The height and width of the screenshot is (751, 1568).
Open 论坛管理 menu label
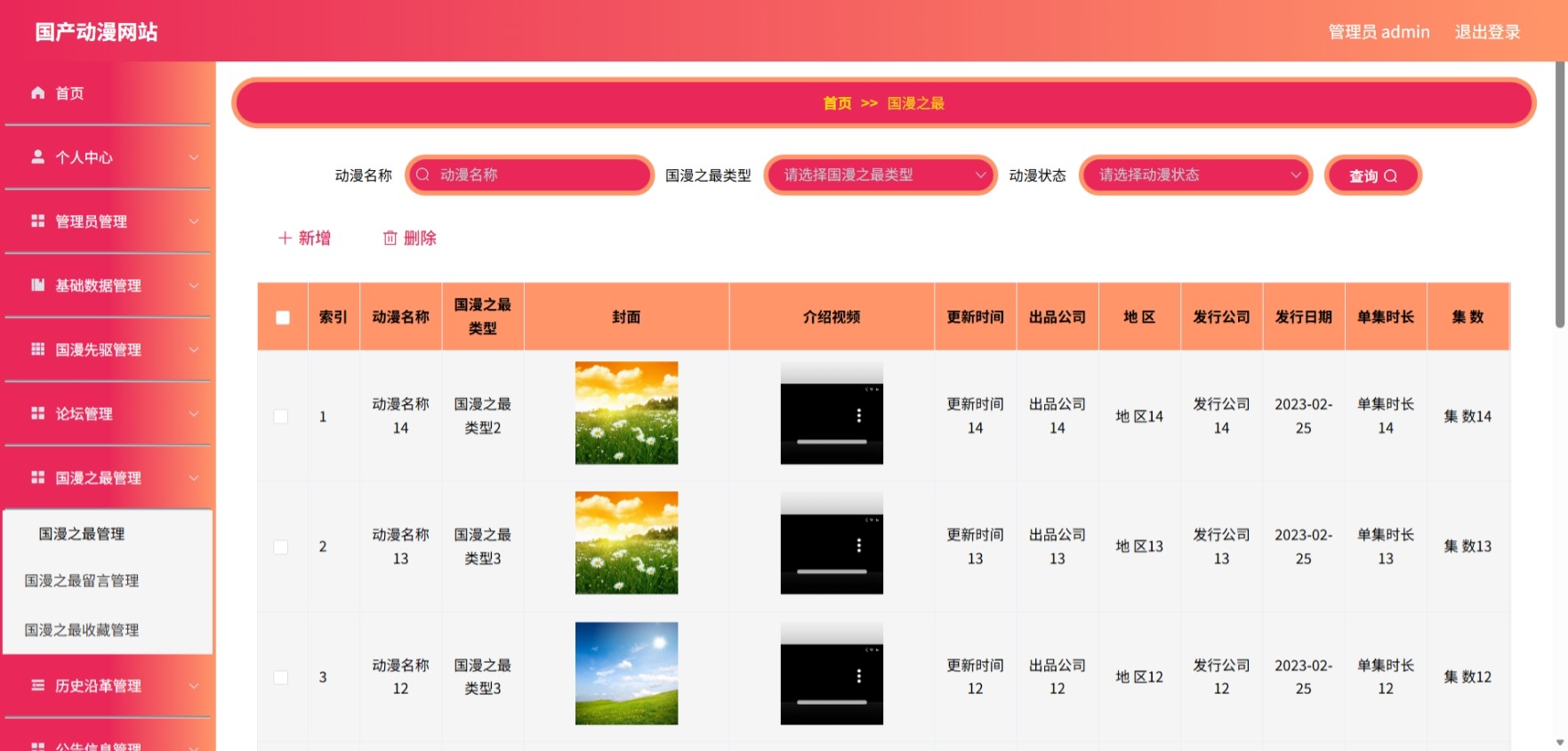pyautogui.click(x=84, y=414)
